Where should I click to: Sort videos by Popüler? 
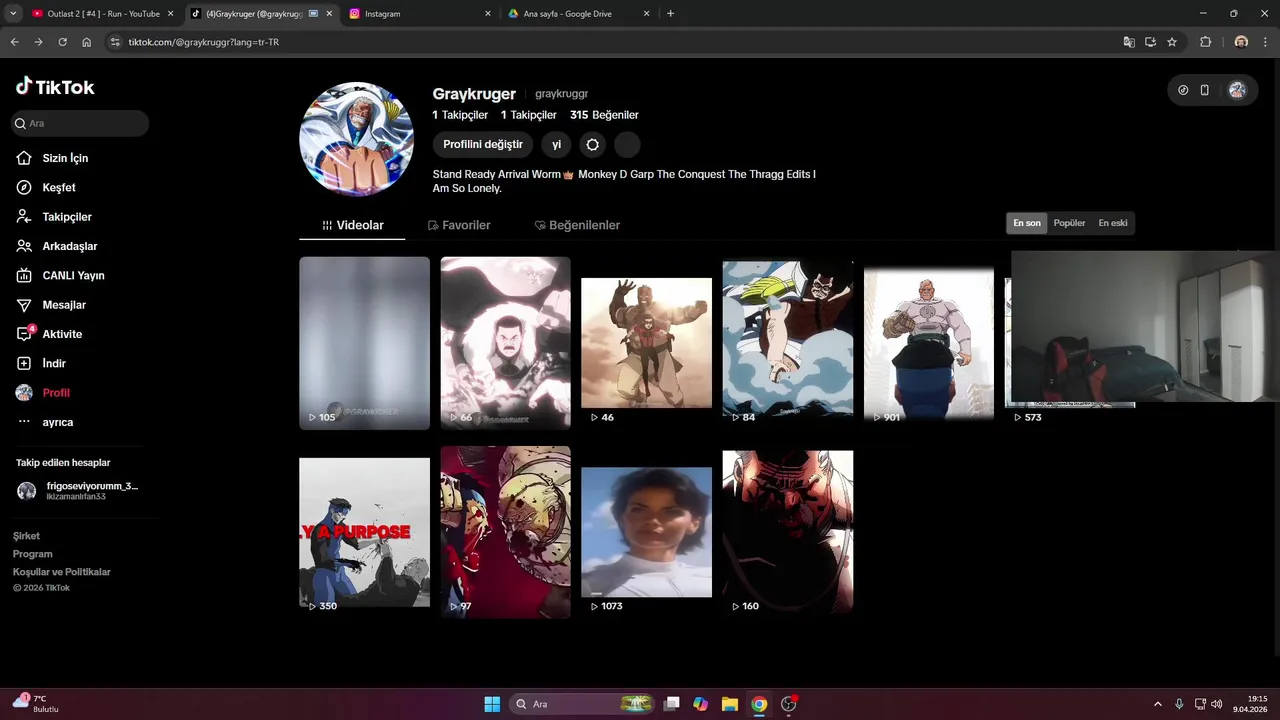pyautogui.click(x=1069, y=223)
